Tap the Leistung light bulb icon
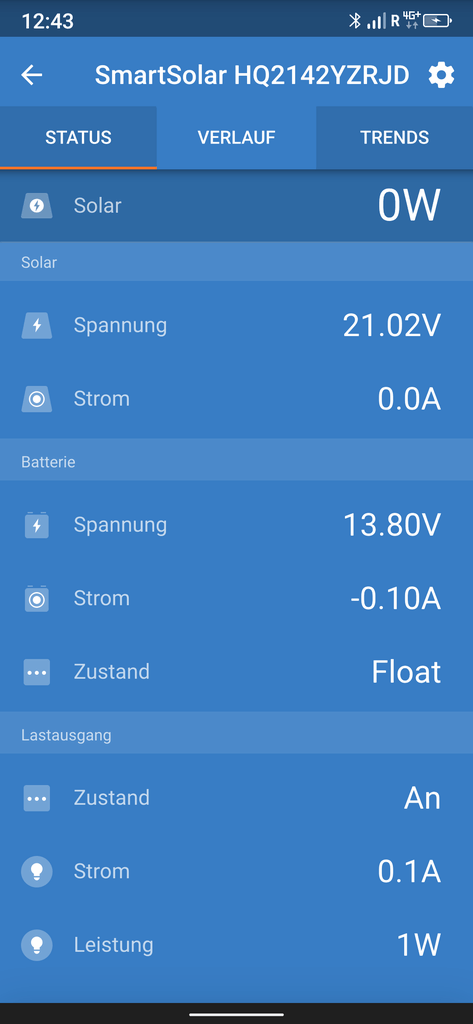The height and width of the screenshot is (1024, 473). (x=37, y=945)
